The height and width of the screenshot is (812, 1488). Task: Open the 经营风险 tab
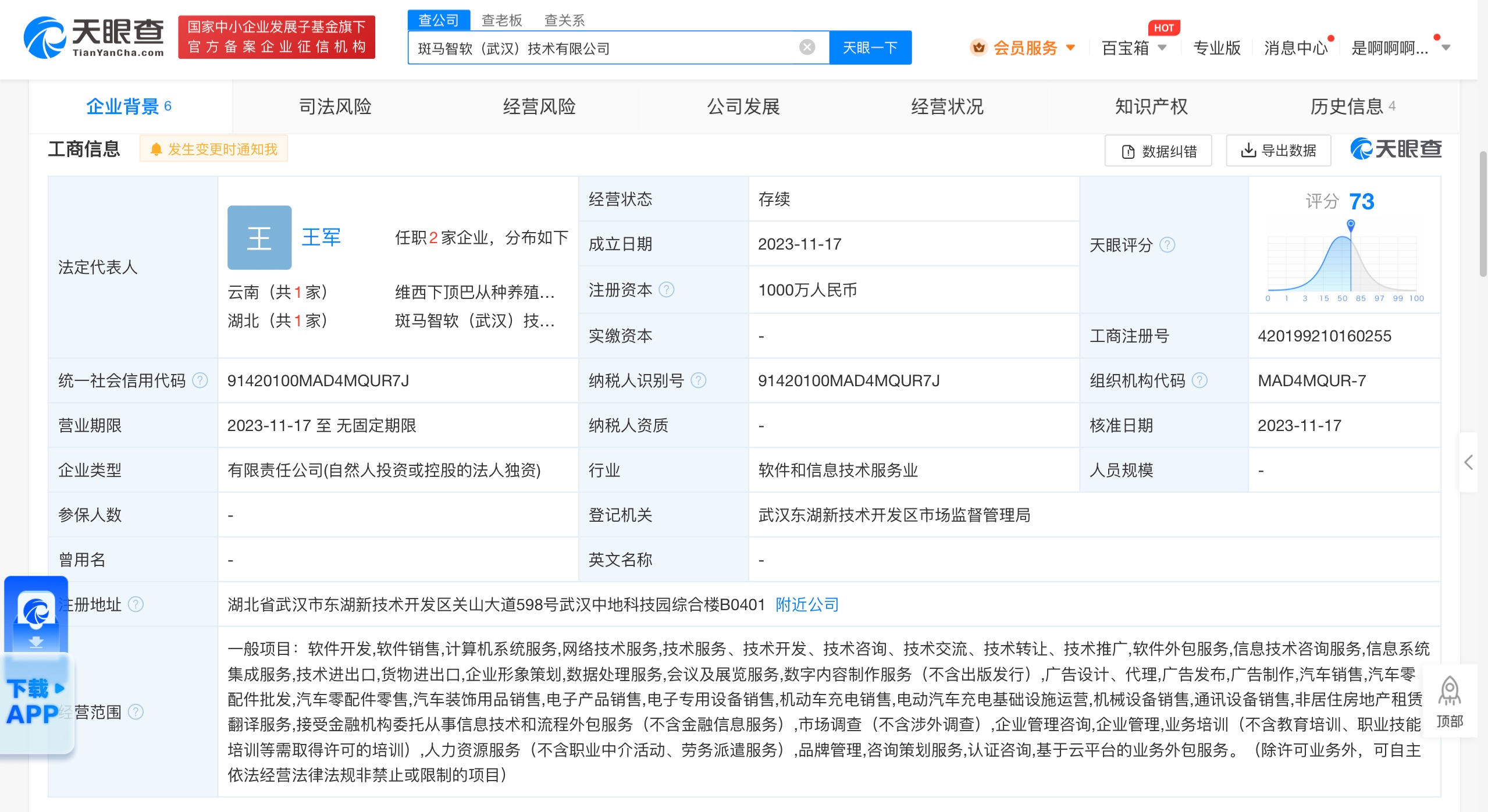tap(539, 106)
